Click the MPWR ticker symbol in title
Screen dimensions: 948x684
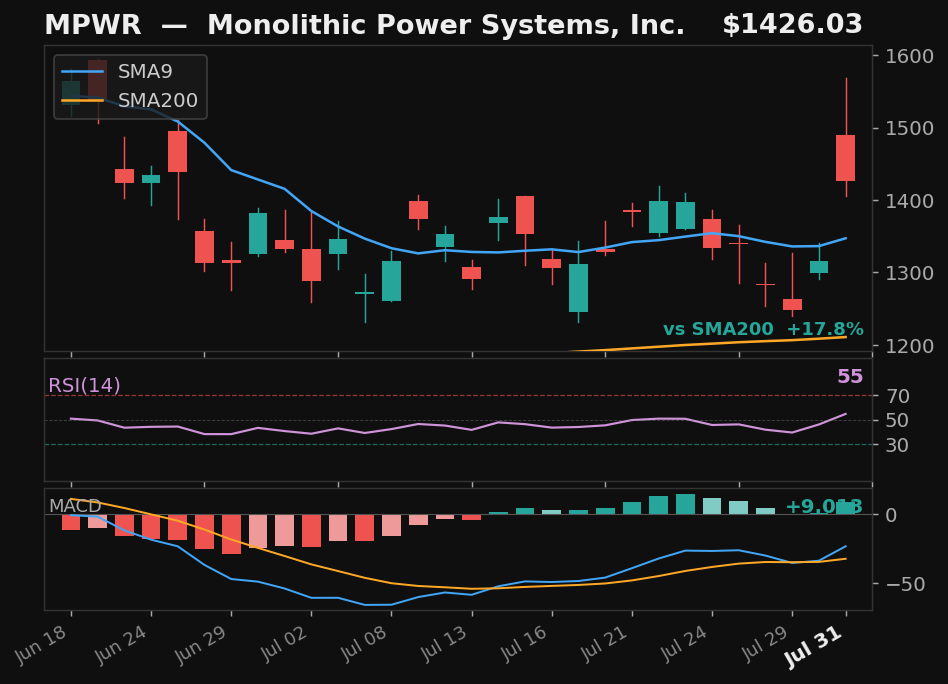93,25
